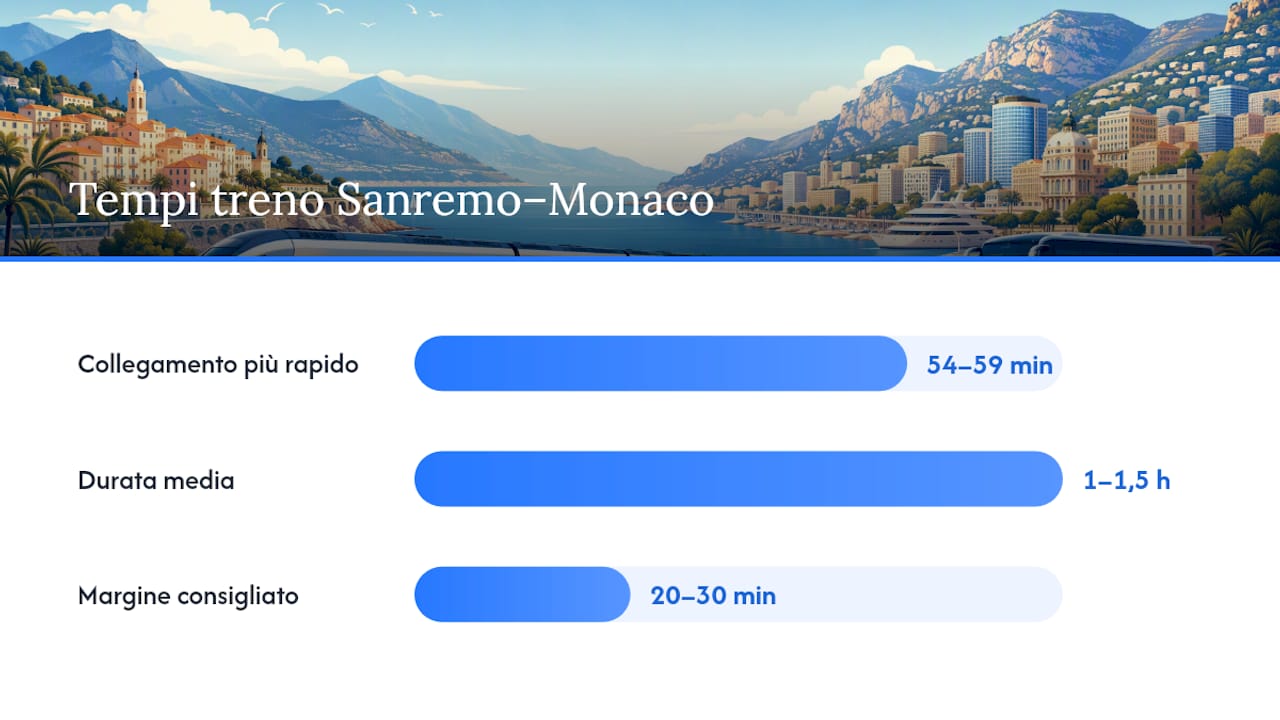Click the palm tree at left edge
The height and width of the screenshot is (720, 1280).
click(30, 190)
